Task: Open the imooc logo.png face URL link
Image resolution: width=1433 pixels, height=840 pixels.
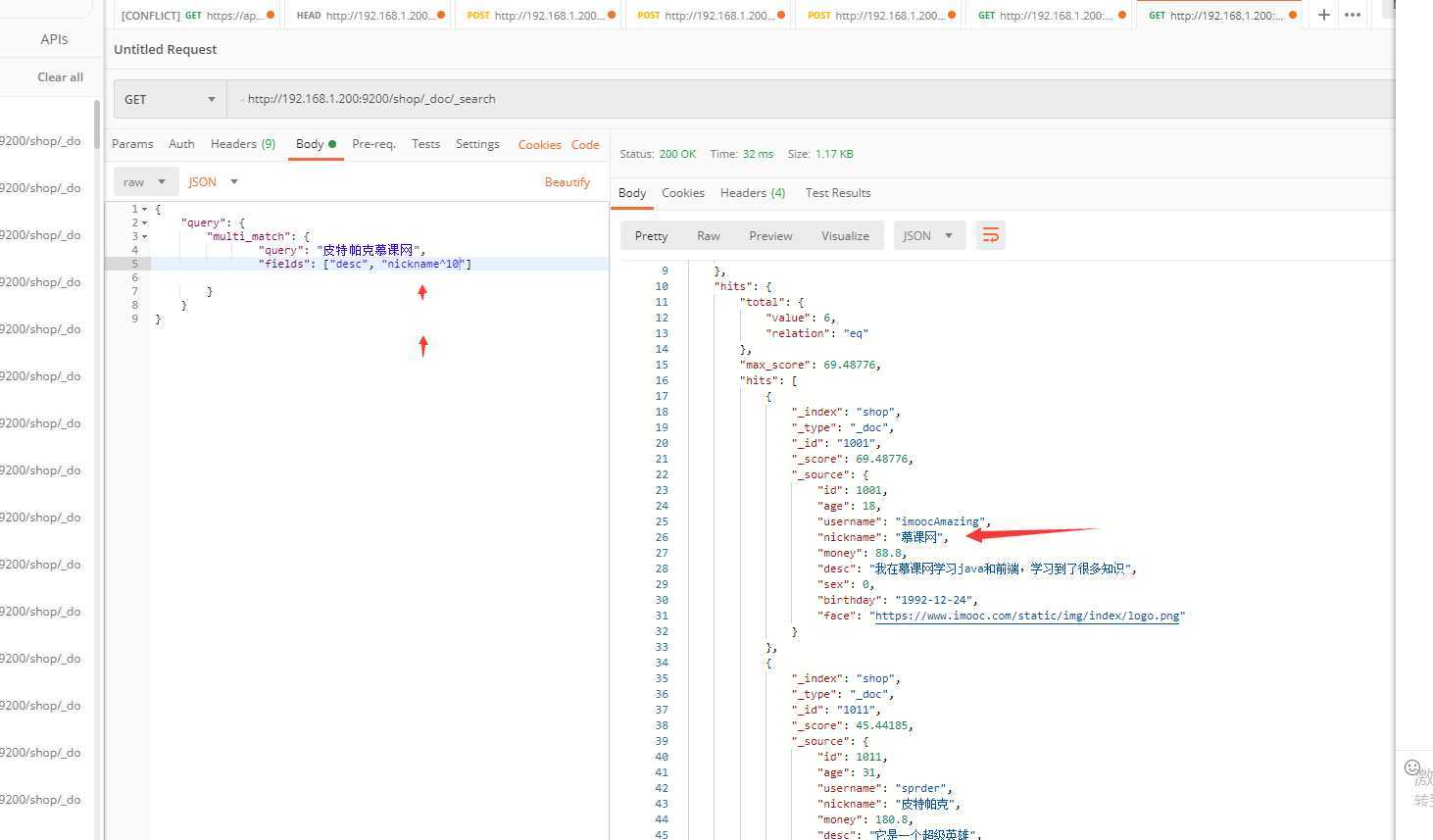Action: 1027,616
